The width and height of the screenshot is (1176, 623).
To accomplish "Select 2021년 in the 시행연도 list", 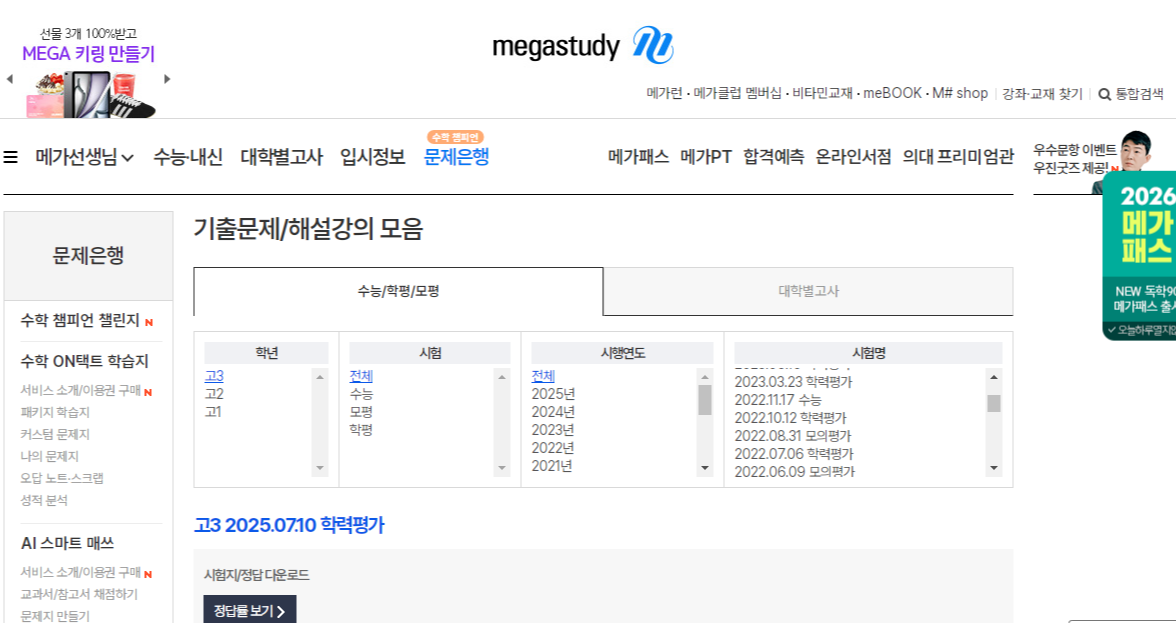I will pyautogui.click(x=552, y=466).
